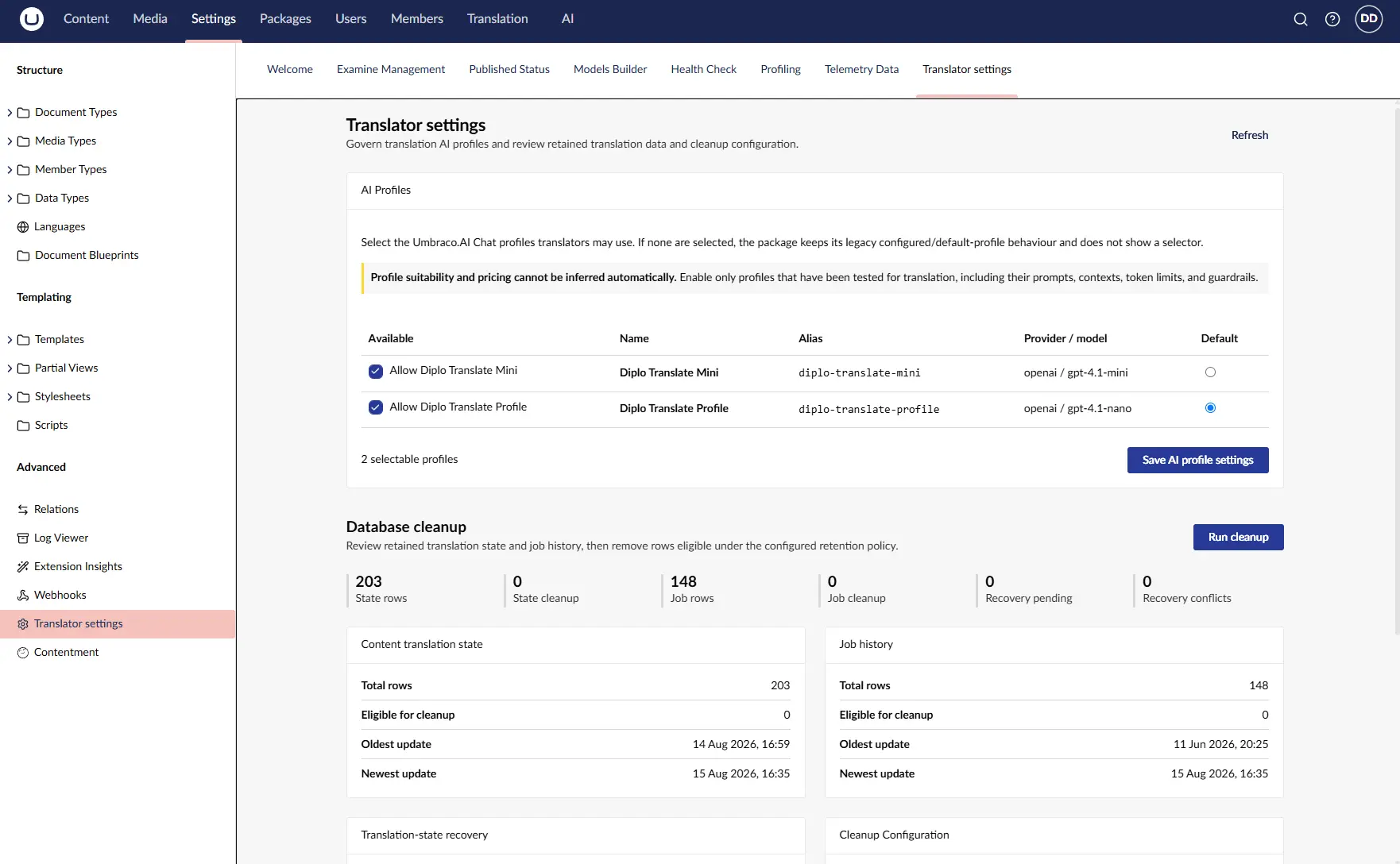This screenshot has height=864, width=1400.
Task: Open the search magnifier icon
Action: 1301,19
